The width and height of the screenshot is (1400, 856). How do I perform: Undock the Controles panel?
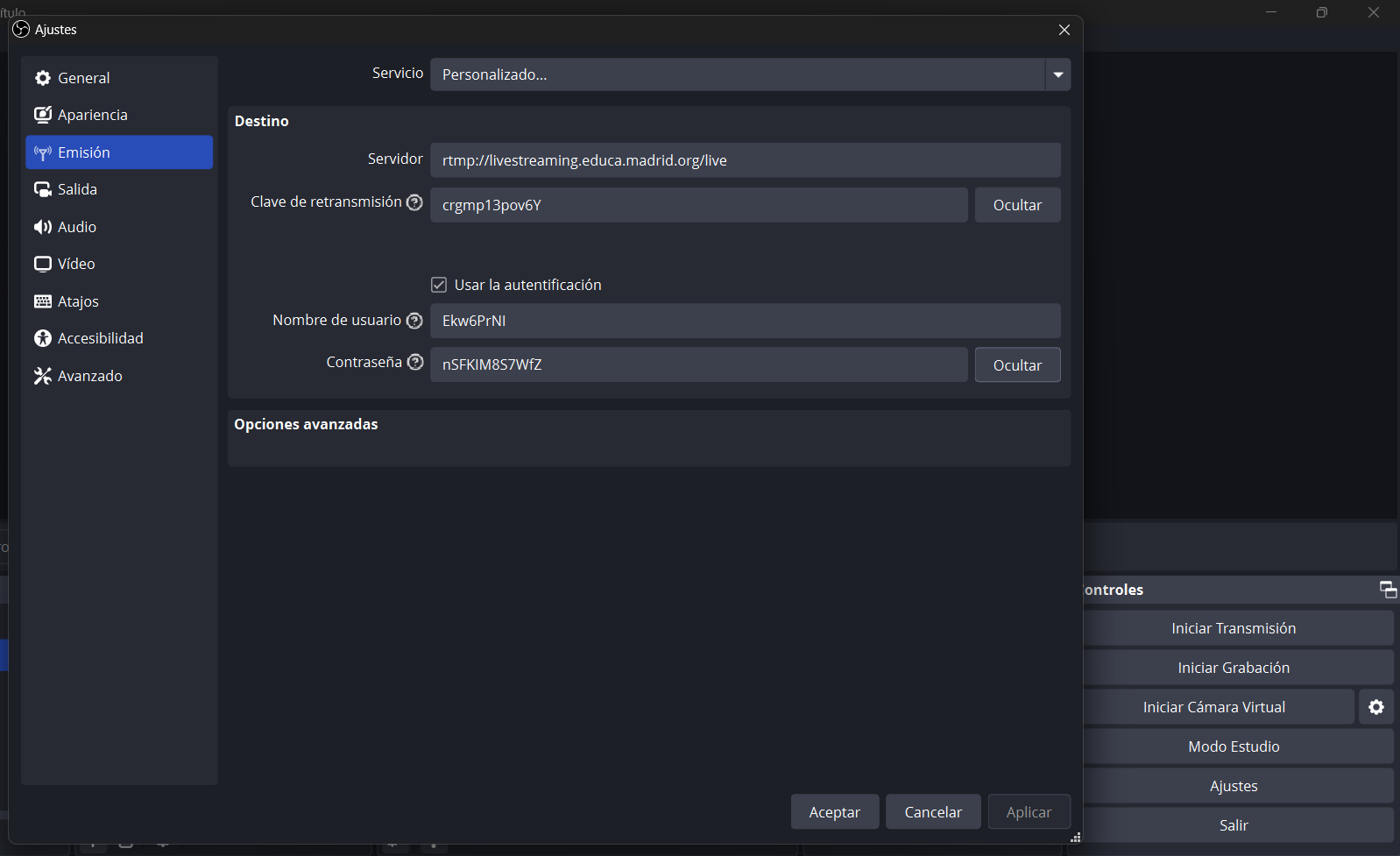coord(1388,590)
